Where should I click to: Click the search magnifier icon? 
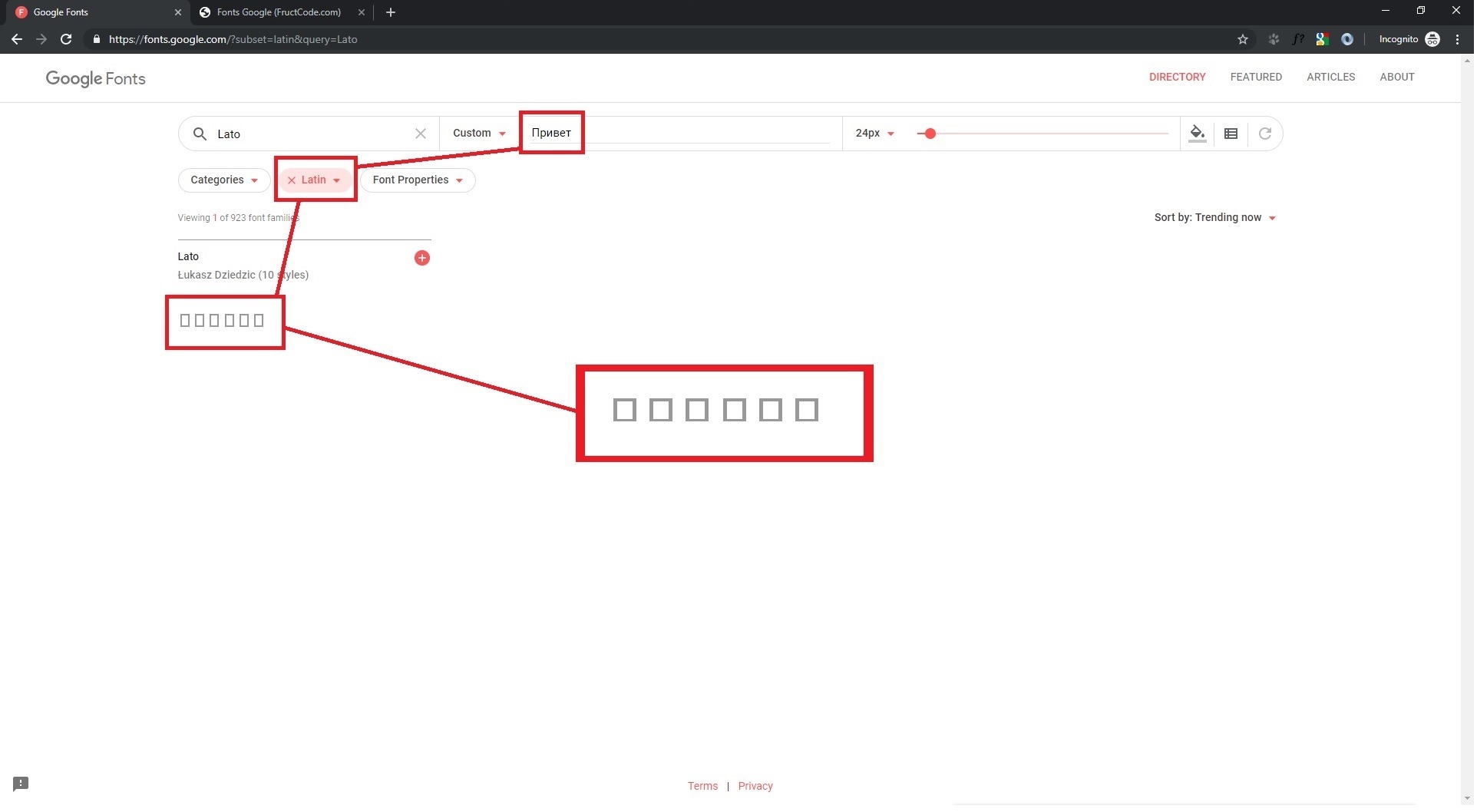pyautogui.click(x=200, y=134)
